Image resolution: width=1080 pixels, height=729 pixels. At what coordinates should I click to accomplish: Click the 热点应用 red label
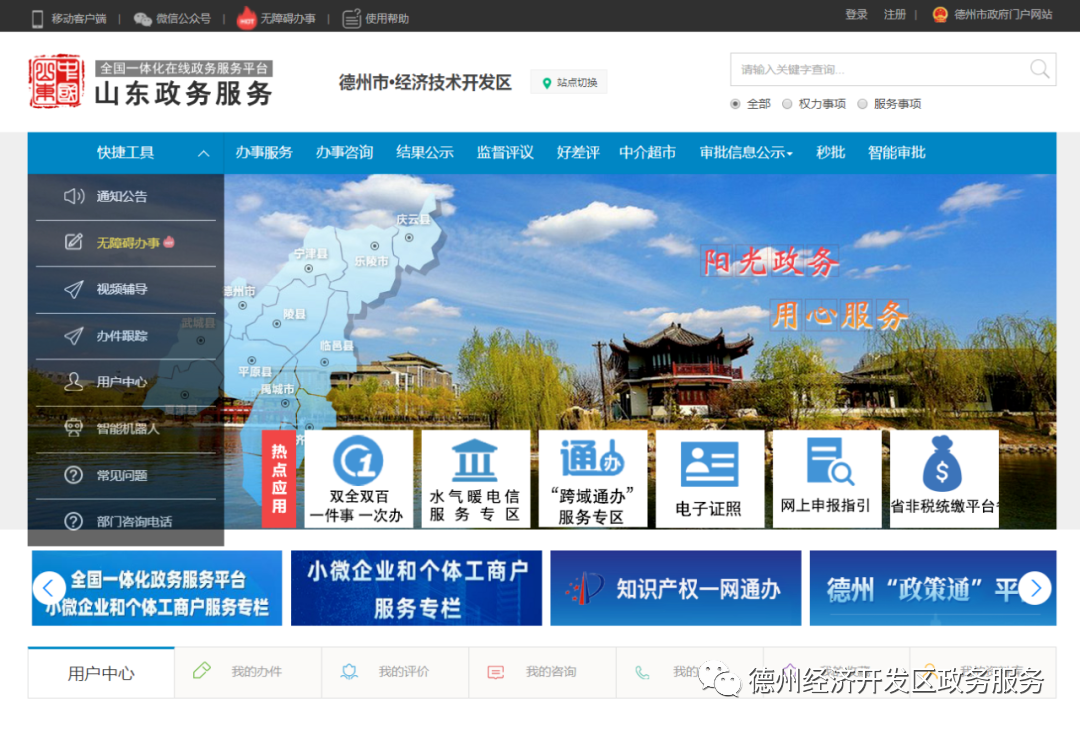coord(279,479)
